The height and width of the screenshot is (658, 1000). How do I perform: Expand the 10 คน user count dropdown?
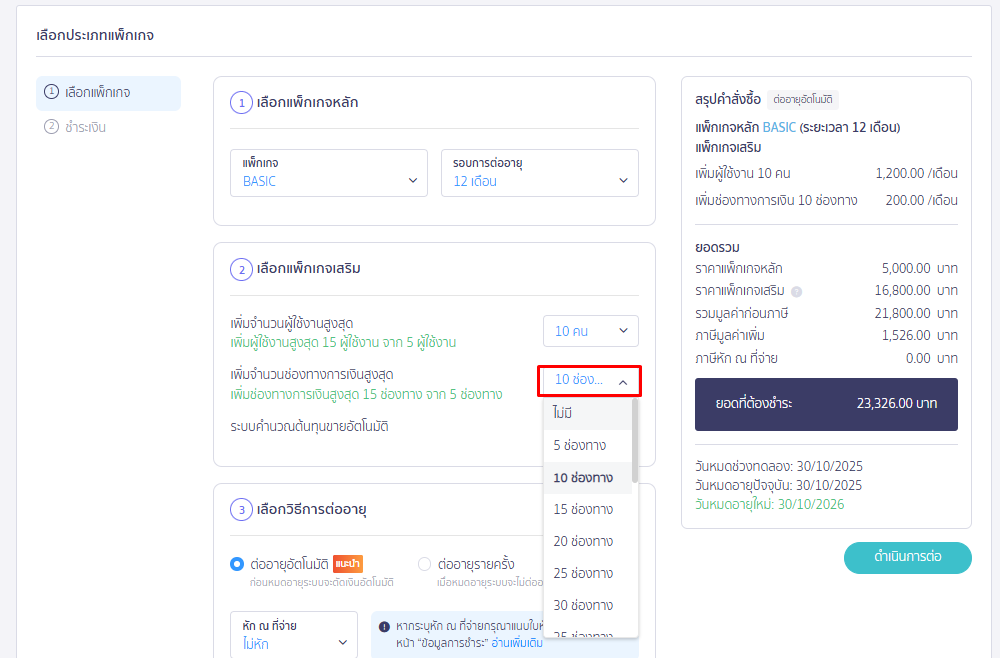[590, 331]
